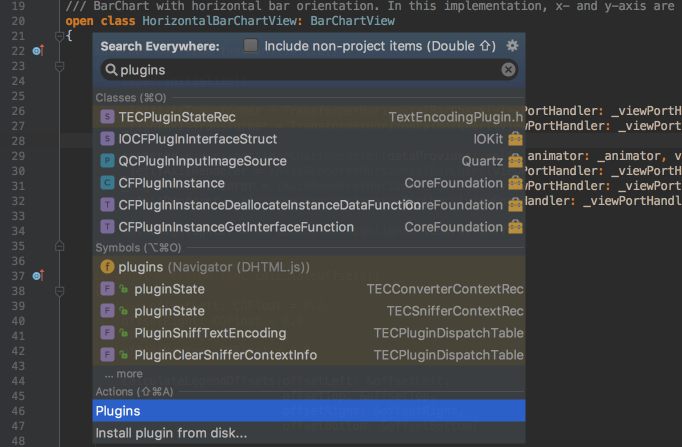Click field icon of PluginSniffTextEncoding

(107, 333)
